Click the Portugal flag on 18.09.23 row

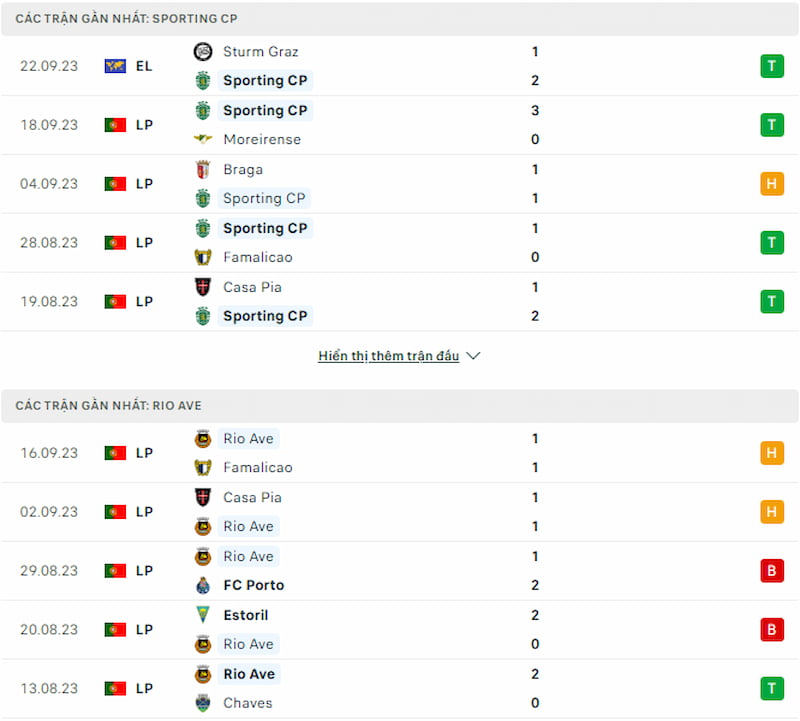coord(115,125)
